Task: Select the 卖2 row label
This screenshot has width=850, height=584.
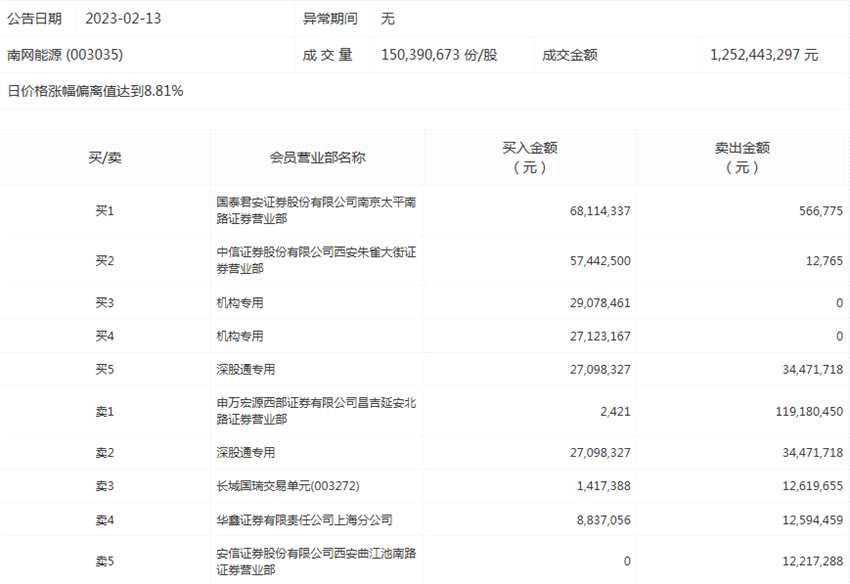Action: 105,452
